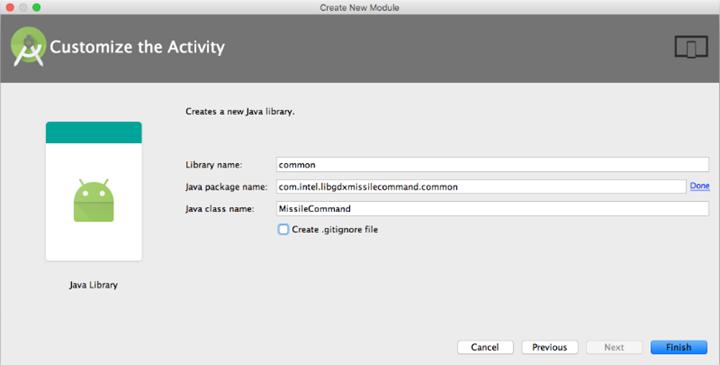Focus the Java class name field

point(492,208)
